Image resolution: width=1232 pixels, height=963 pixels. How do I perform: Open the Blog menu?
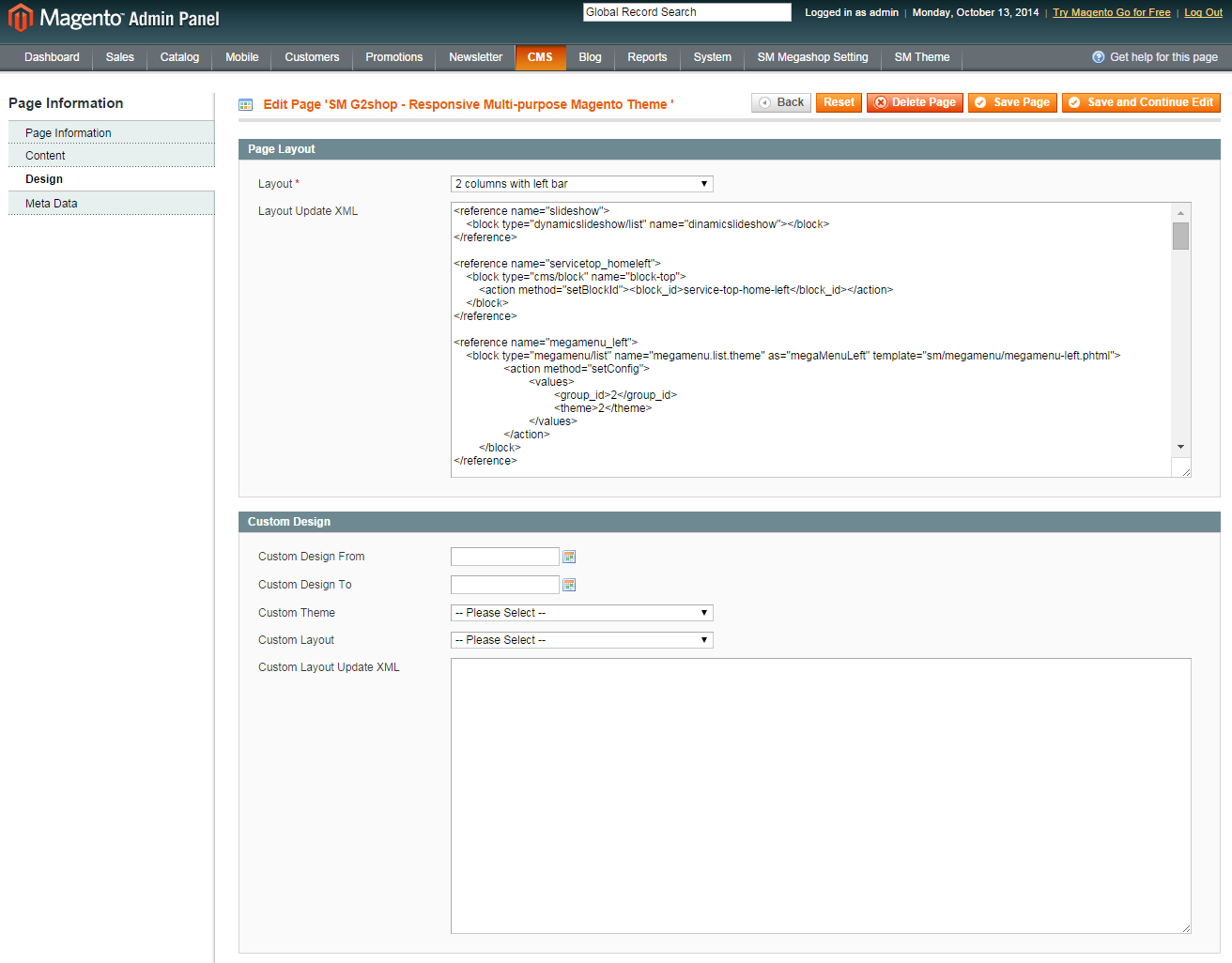[x=590, y=57]
